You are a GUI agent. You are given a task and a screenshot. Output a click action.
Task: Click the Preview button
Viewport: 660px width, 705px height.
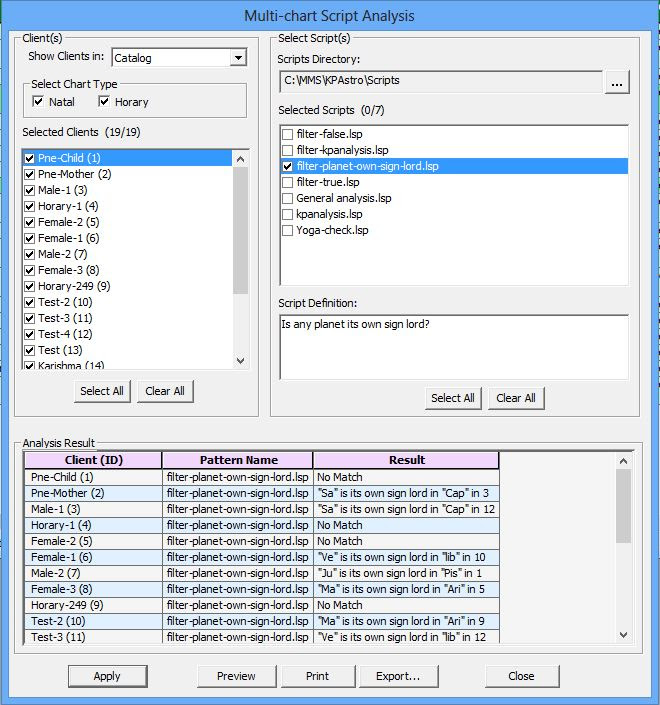pos(236,676)
